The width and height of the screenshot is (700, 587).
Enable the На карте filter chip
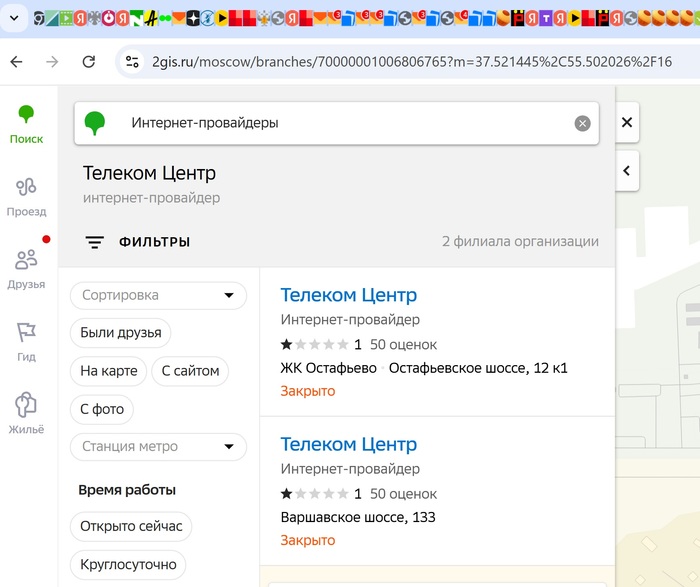click(108, 371)
